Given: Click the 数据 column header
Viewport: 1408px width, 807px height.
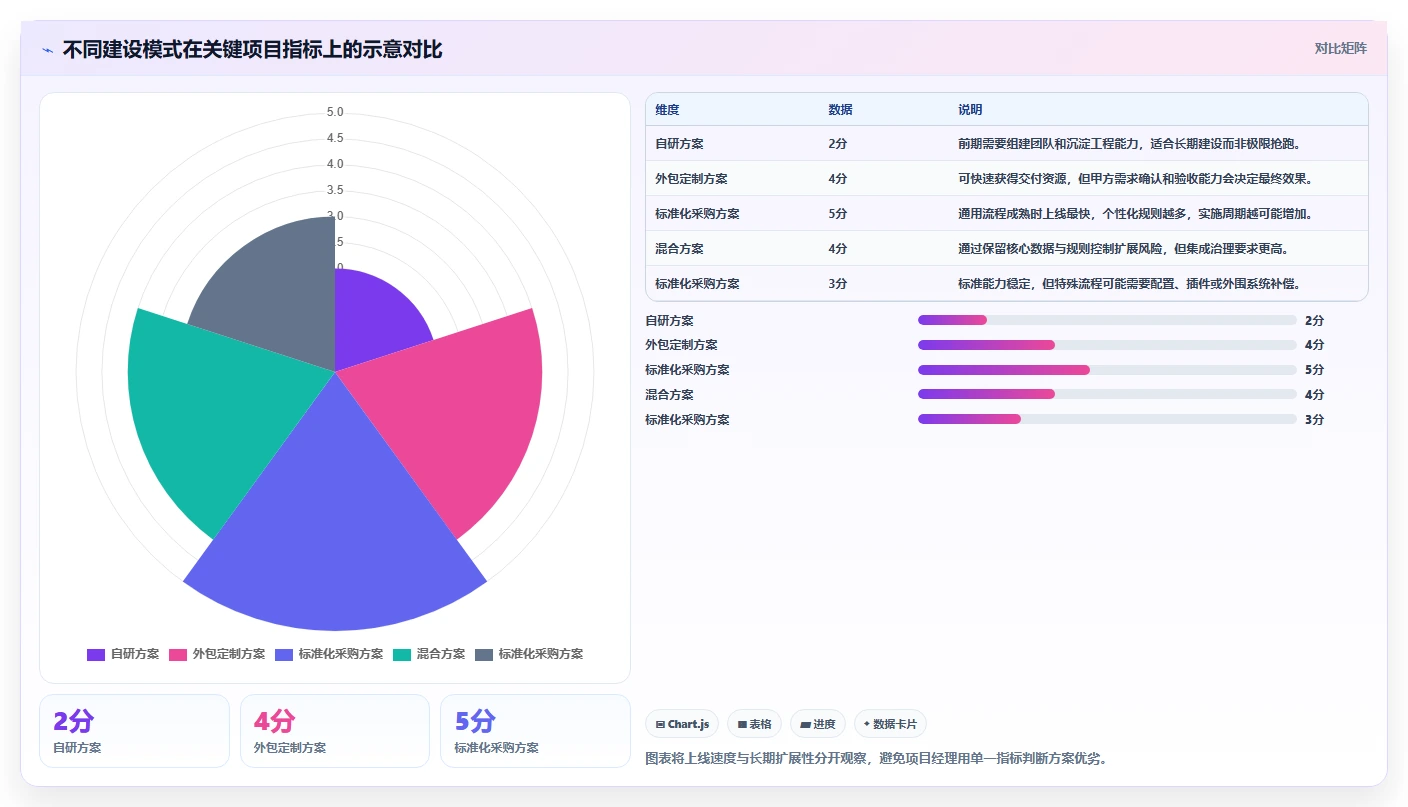Looking at the screenshot, I should pos(840,110).
